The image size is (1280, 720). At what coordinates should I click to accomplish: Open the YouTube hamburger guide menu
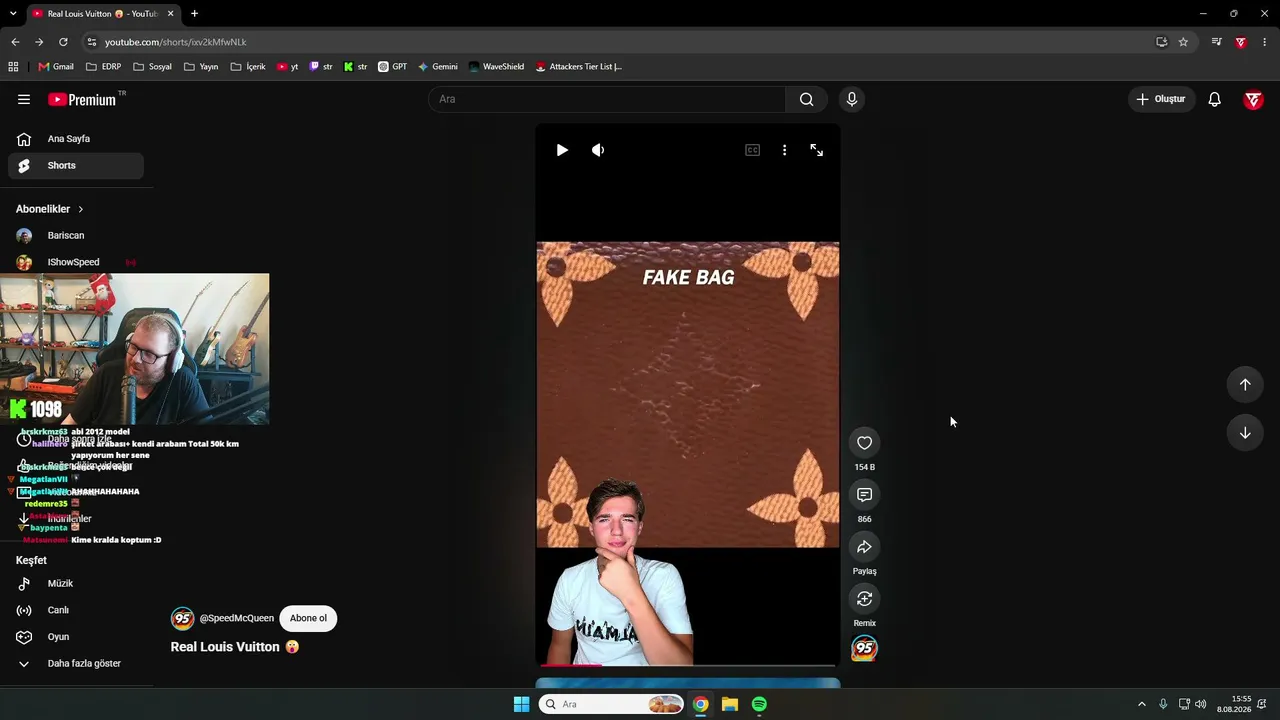pos(24,99)
